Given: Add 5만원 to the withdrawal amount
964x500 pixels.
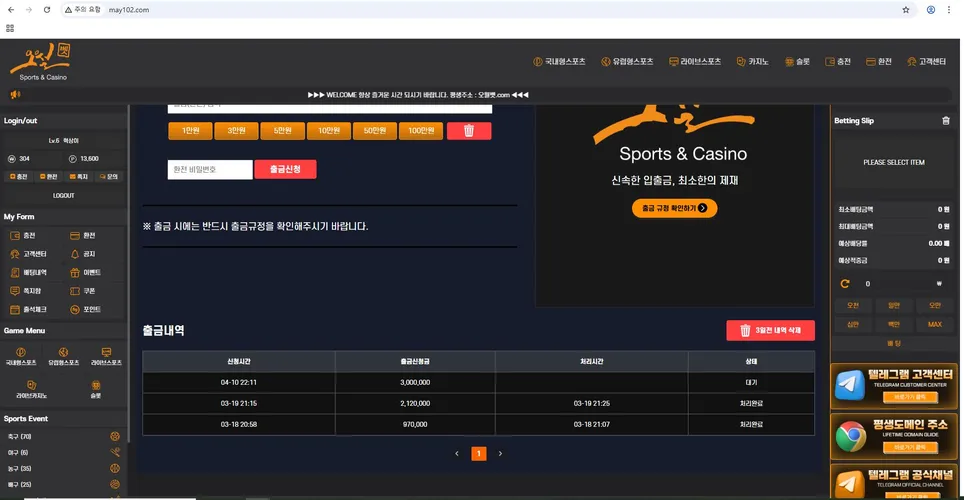Looking at the screenshot, I should pos(283,130).
